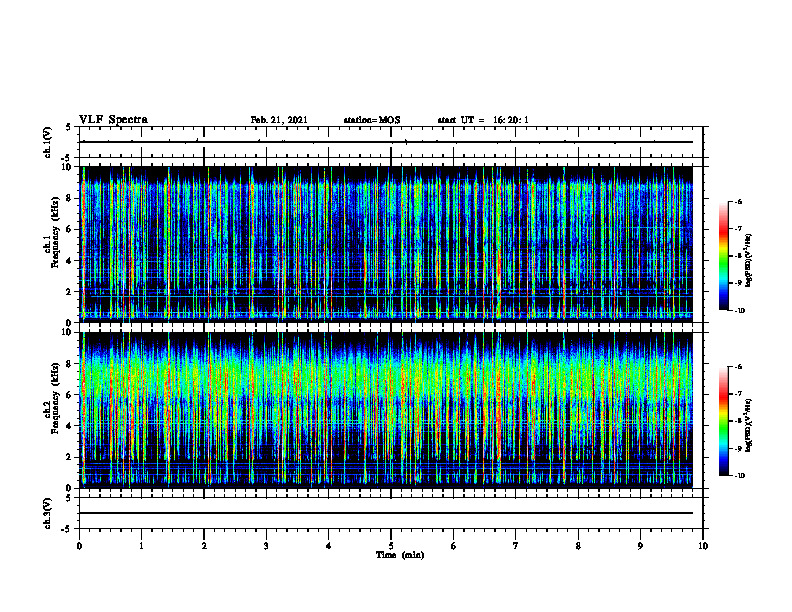Click time axis tick label "0"

click(79, 546)
